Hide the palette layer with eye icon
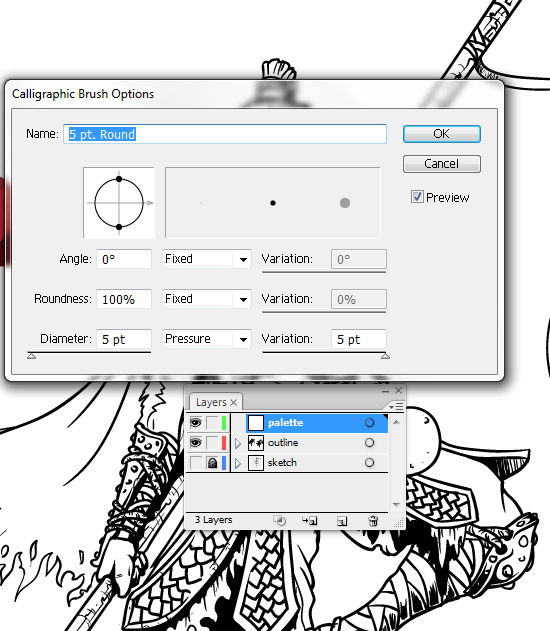This screenshot has width=550, height=631. [196, 423]
